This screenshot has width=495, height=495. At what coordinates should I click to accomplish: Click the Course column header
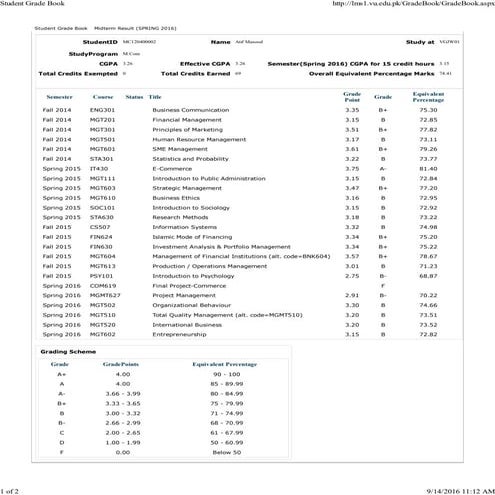coord(103,97)
